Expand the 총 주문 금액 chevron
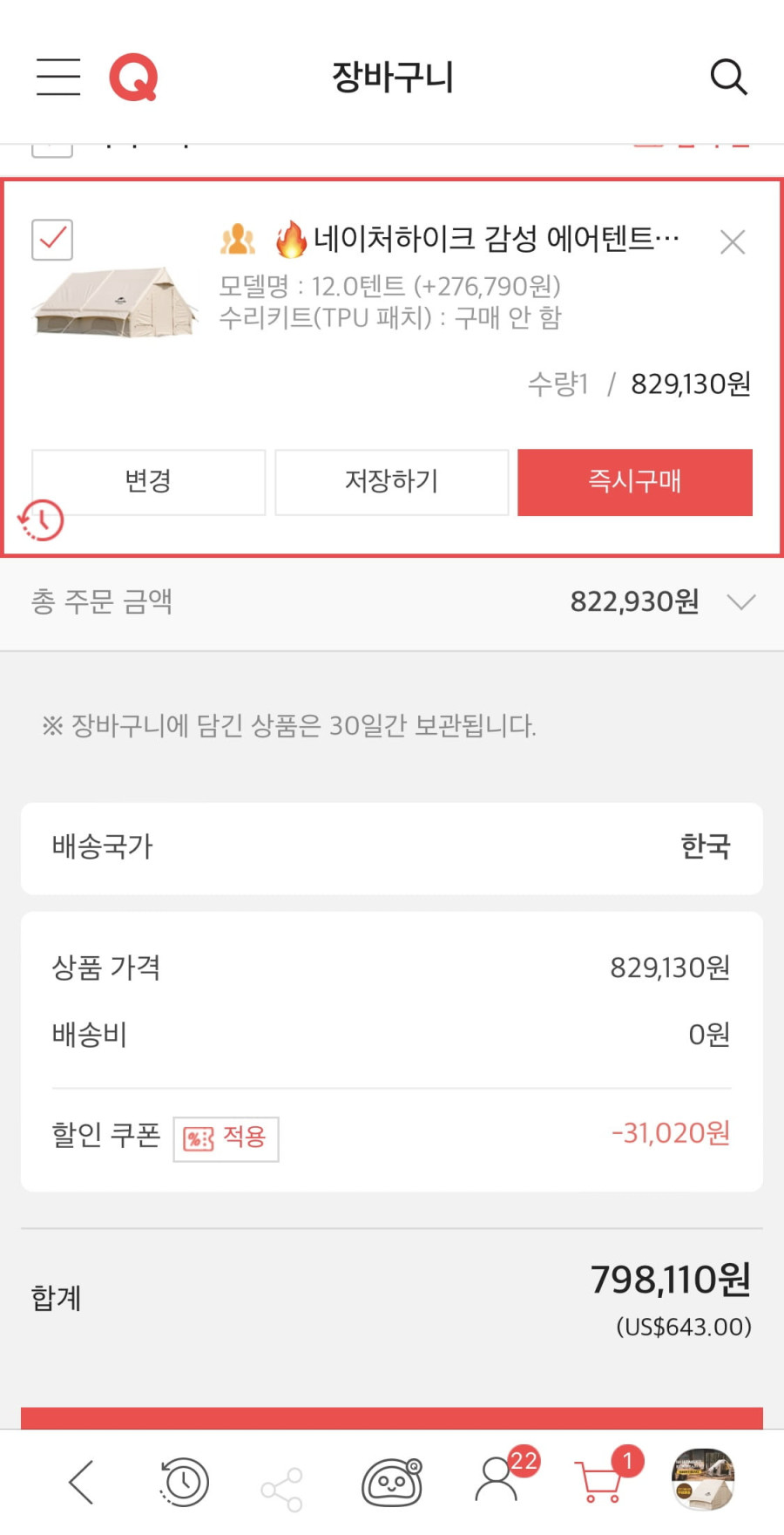 [740, 602]
